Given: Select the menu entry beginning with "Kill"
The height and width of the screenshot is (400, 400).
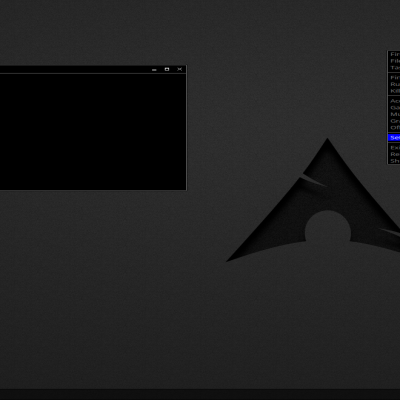Looking at the screenshot, I should pyautogui.click(x=394, y=91).
